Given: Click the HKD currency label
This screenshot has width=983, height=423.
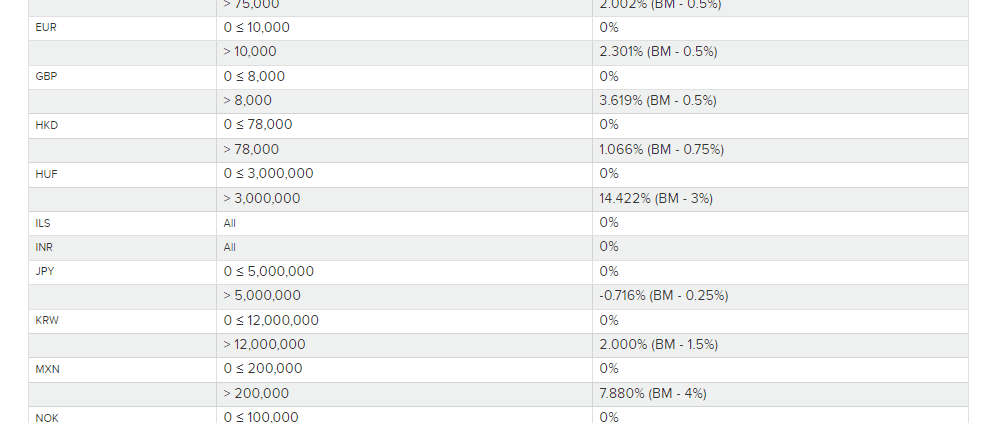Looking at the screenshot, I should pyautogui.click(x=46, y=126).
